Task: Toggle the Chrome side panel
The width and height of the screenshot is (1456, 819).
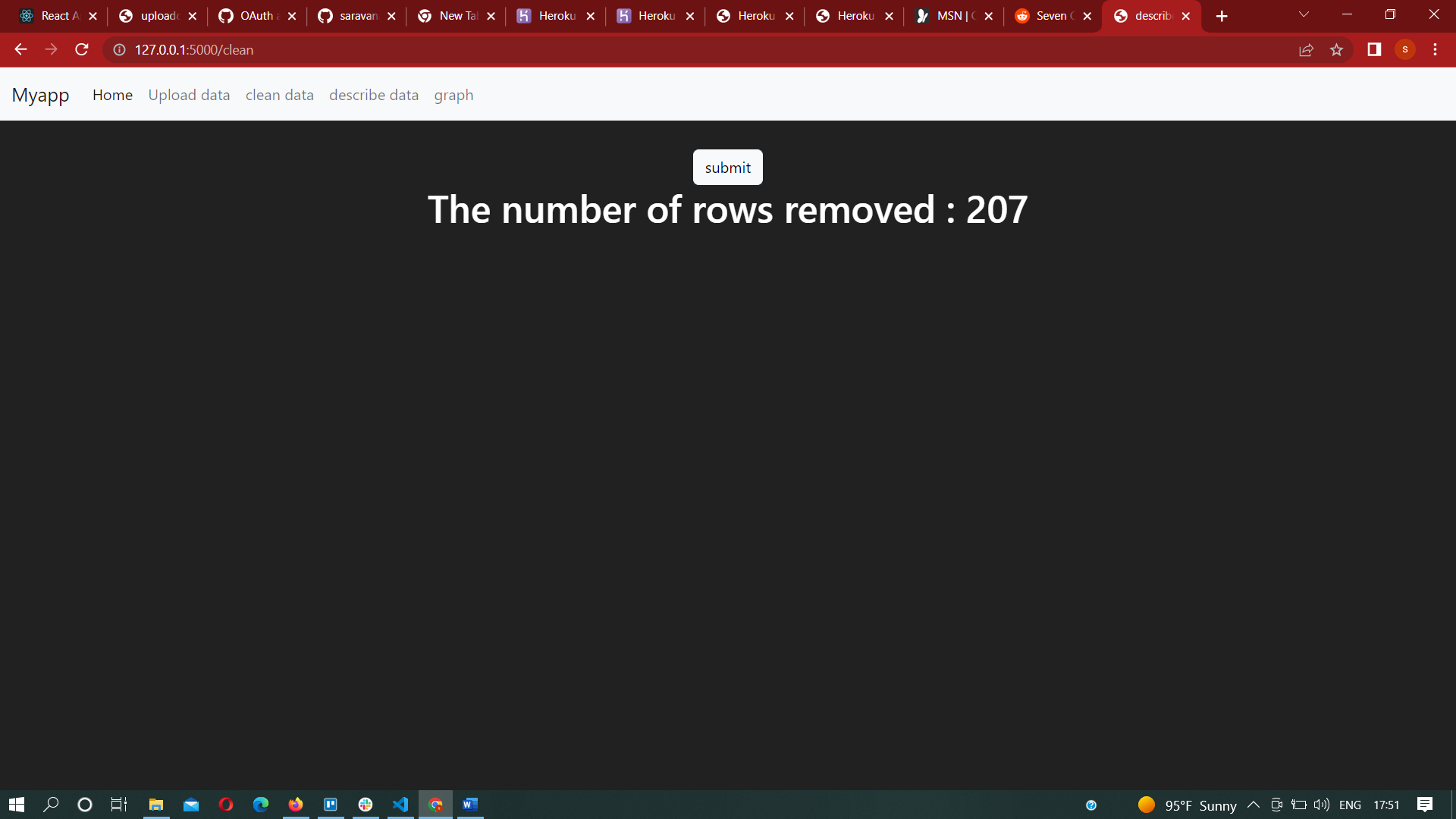Action: point(1373,50)
